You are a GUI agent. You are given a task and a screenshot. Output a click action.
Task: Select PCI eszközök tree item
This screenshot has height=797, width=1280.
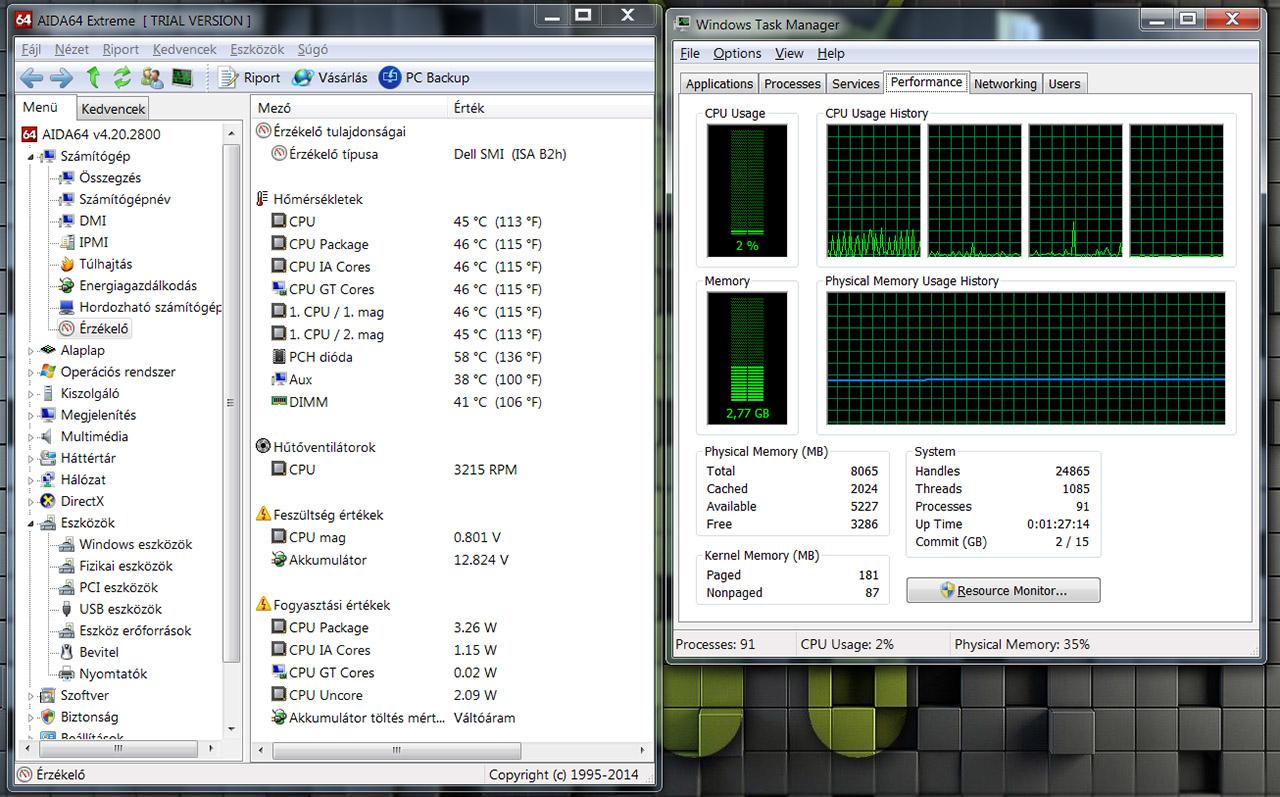(119, 587)
